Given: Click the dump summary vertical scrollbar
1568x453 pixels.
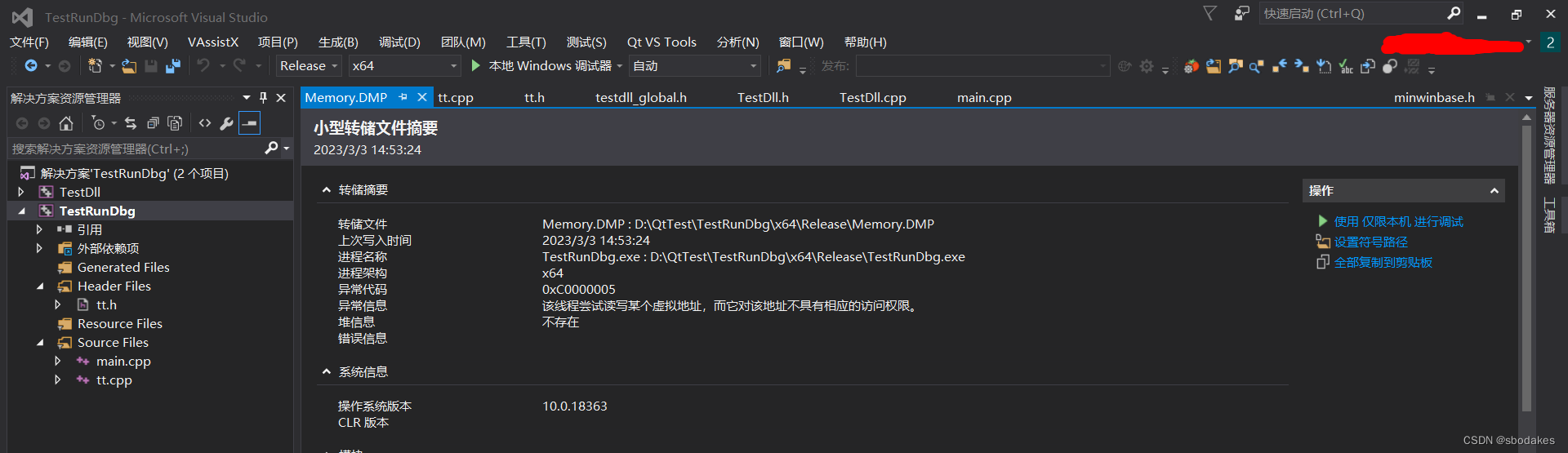Looking at the screenshot, I should pyautogui.click(x=1526, y=268).
